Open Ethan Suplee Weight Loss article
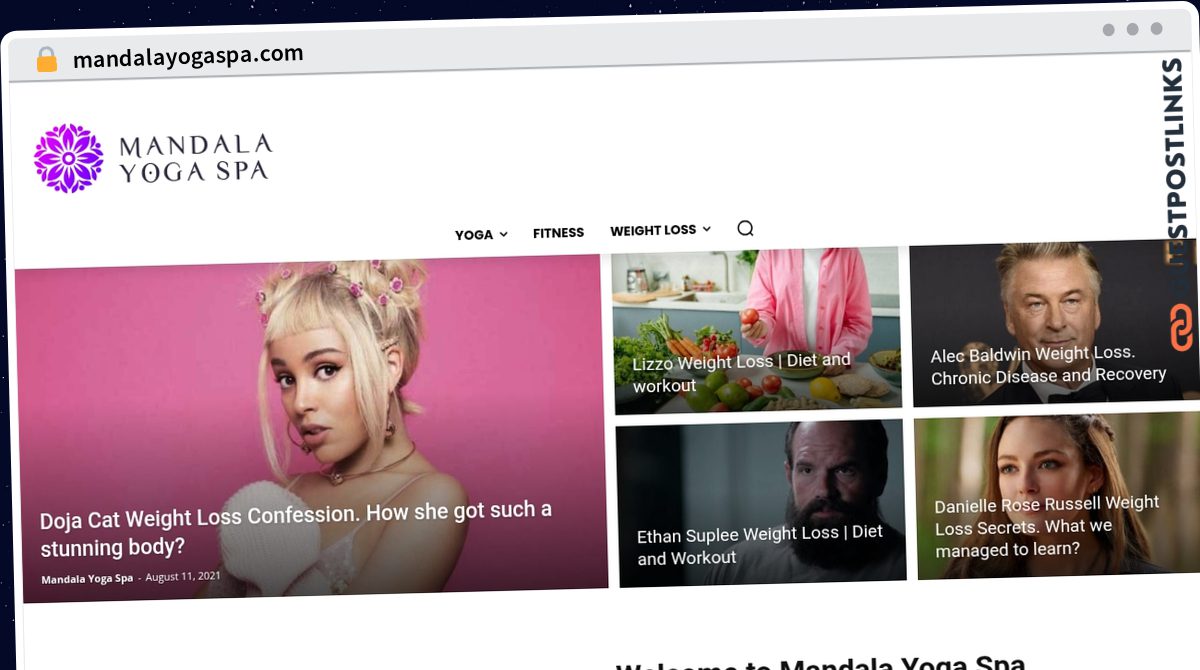 click(x=760, y=545)
